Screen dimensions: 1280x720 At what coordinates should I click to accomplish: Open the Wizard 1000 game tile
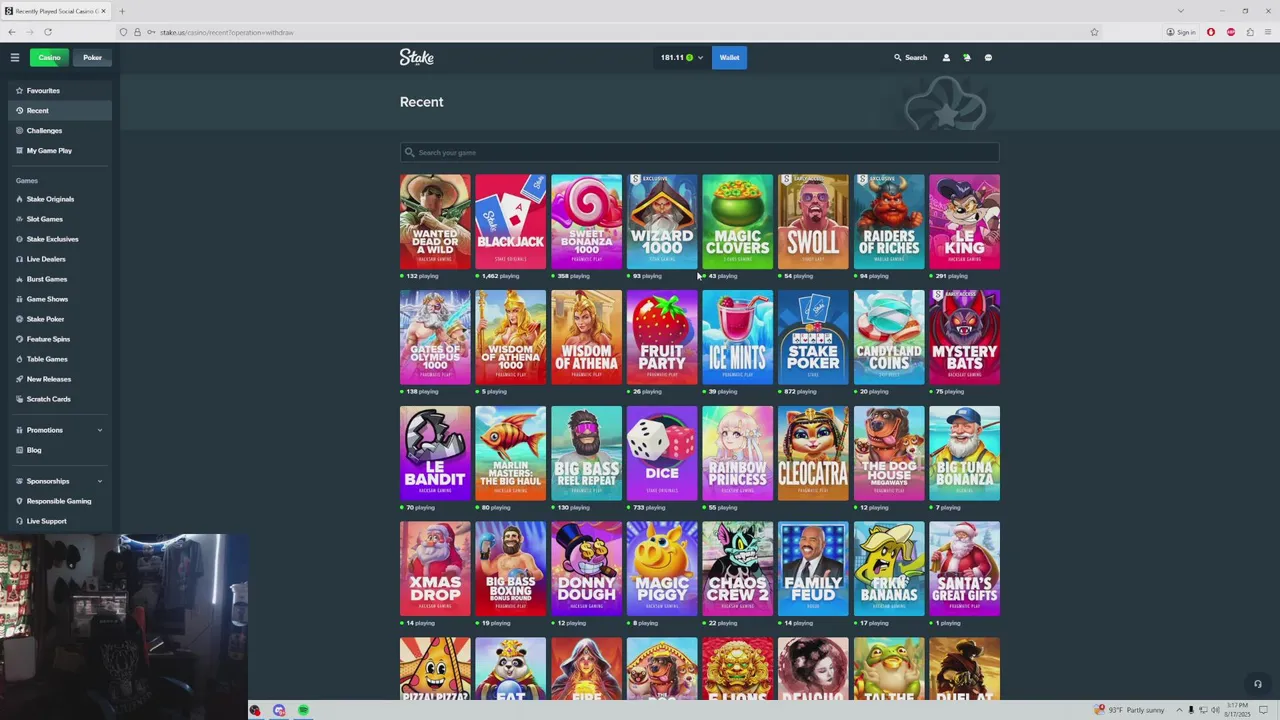click(662, 222)
